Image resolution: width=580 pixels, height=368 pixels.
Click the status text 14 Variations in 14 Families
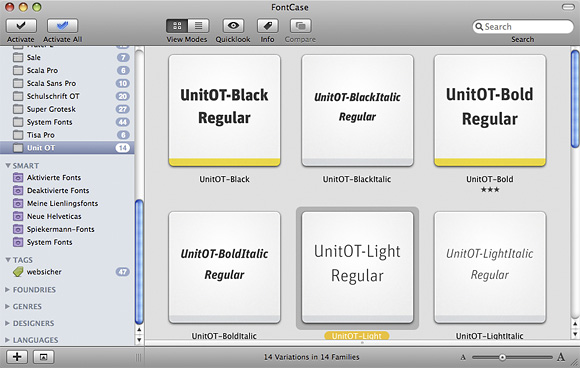click(x=311, y=357)
